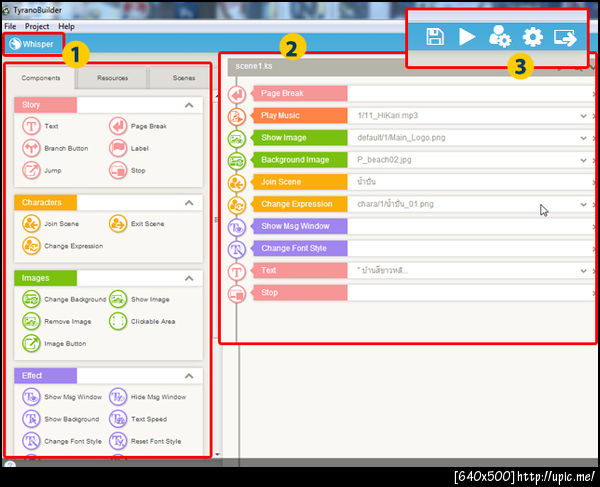Expand the P_beach02.jpg row chevron
The width and height of the screenshot is (600, 487).
tap(583, 160)
